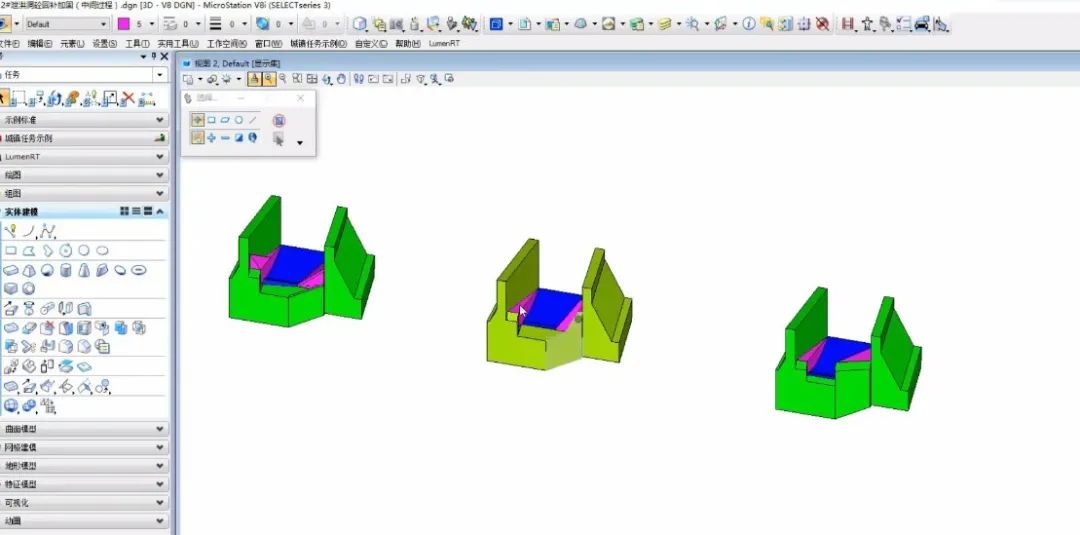The width and height of the screenshot is (1080, 535).
Task: Choose the Cylinder solid tool
Action: click(x=66, y=270)
